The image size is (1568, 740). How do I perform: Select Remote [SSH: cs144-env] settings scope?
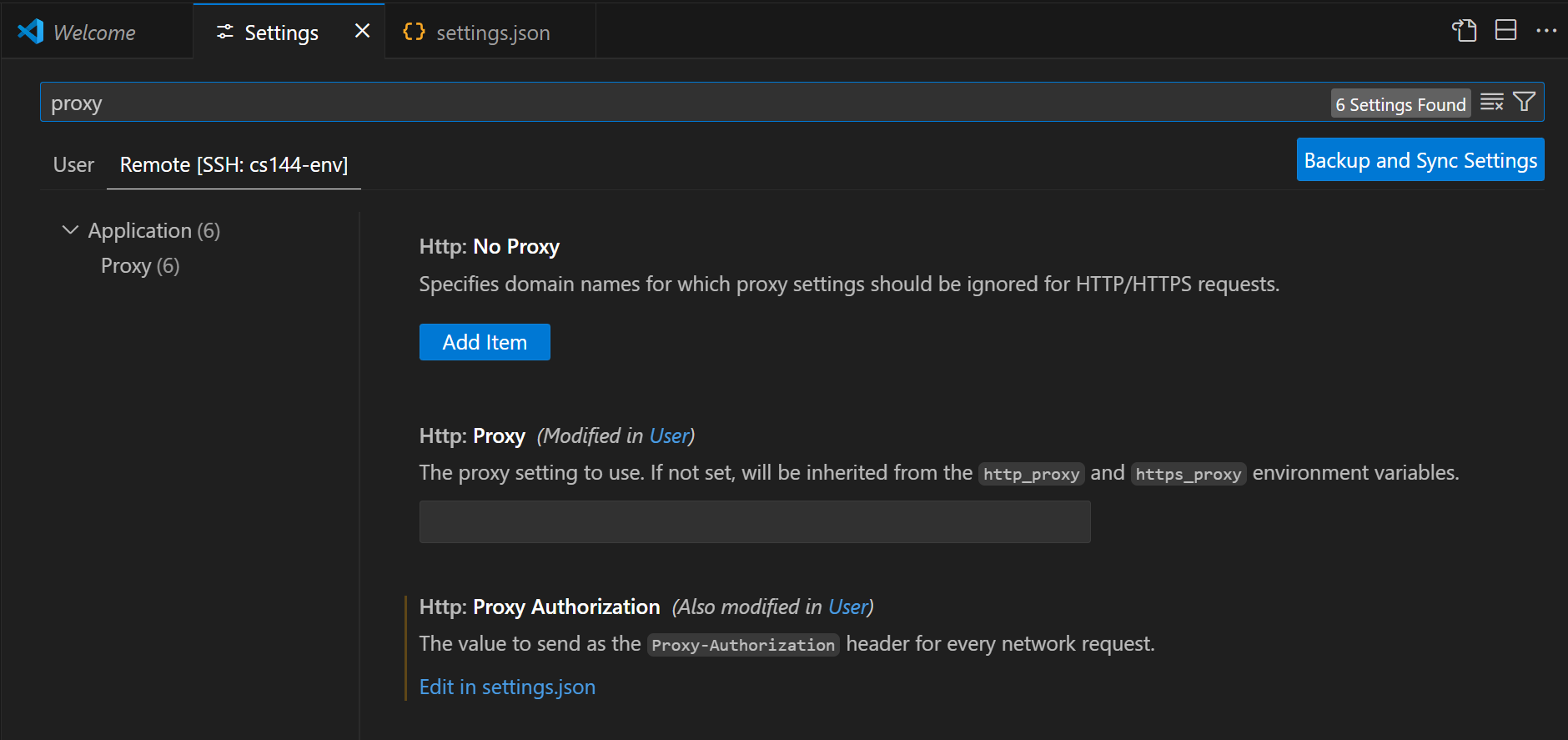[x=234, y=165]
